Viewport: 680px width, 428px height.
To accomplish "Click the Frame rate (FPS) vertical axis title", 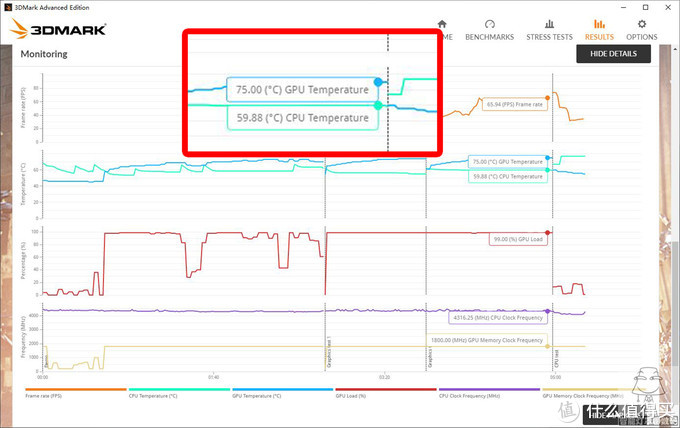I will [x=23, y=108].
